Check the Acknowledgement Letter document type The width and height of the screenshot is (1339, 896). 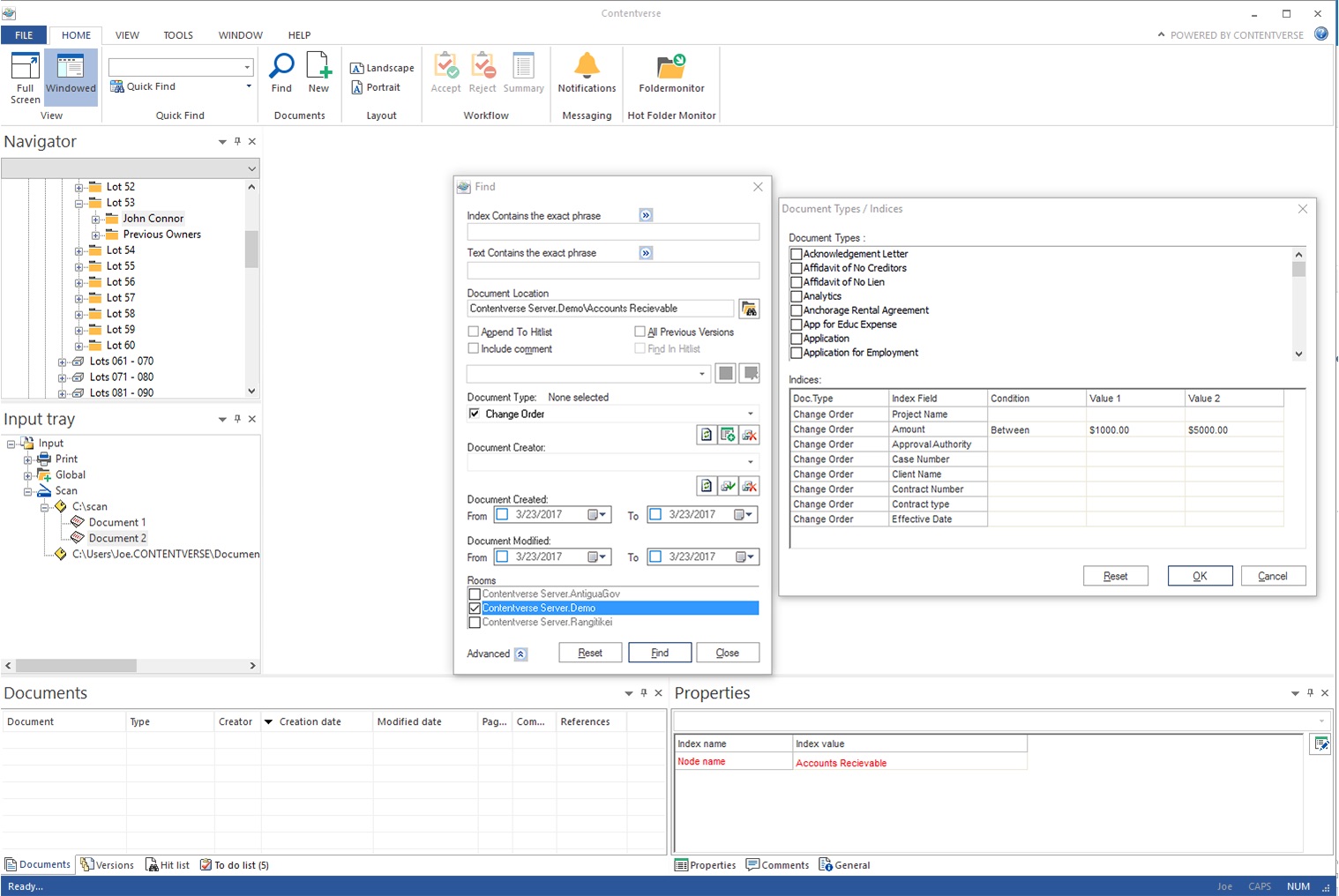click(x=797, y=254)
